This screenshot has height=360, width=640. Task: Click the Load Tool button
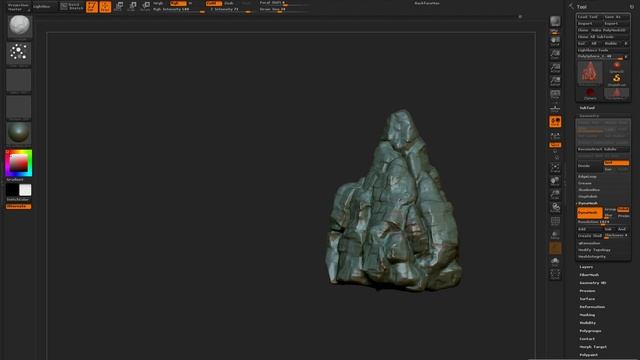[x=589, y=17]
